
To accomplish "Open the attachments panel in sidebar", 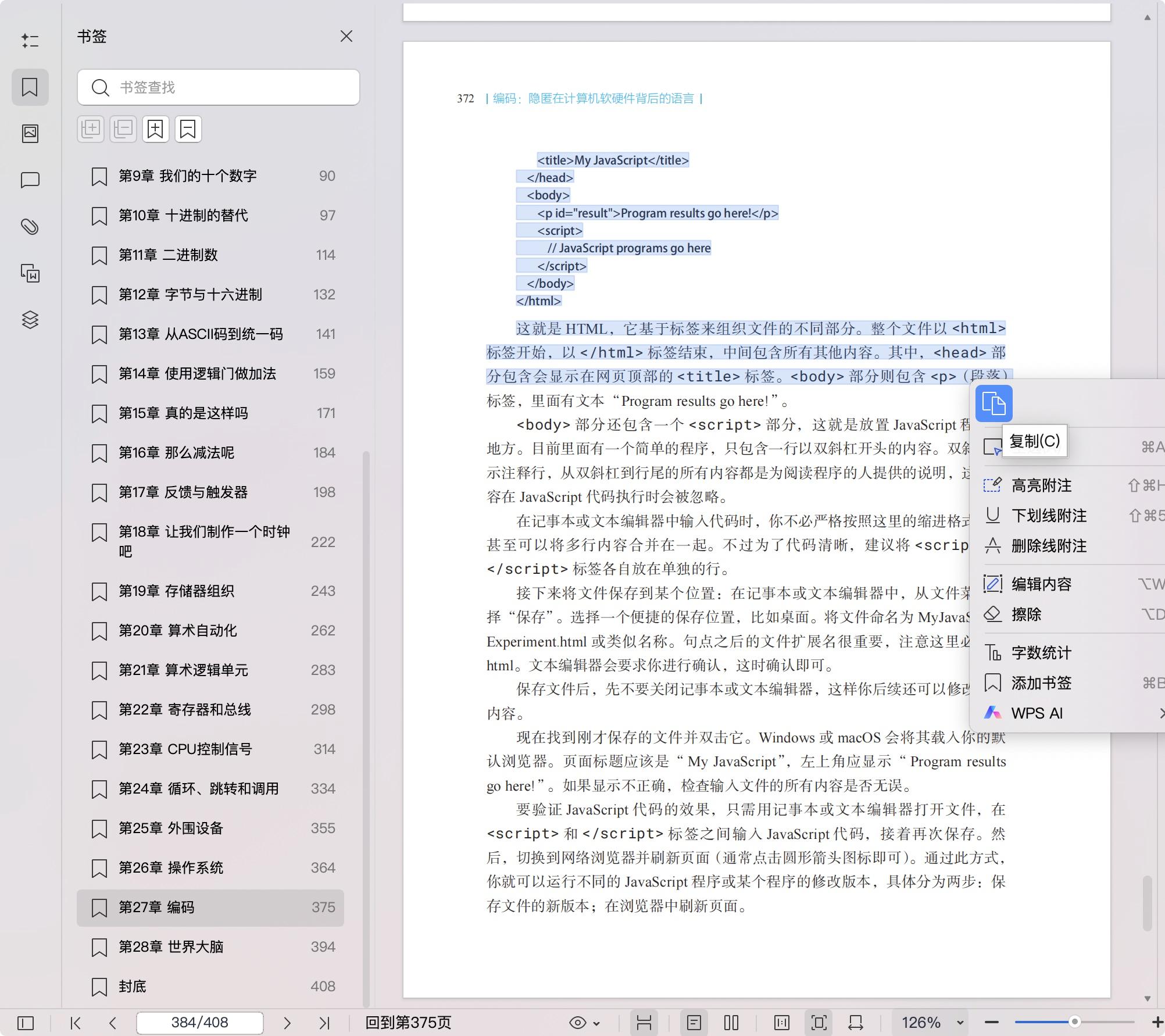I will pos(30,227).
